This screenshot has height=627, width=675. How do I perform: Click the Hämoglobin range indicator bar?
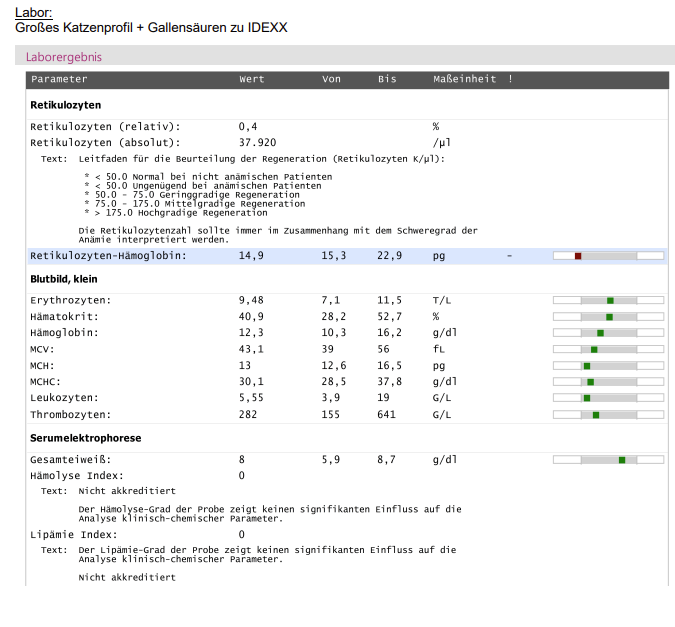(x=608, y=333)
